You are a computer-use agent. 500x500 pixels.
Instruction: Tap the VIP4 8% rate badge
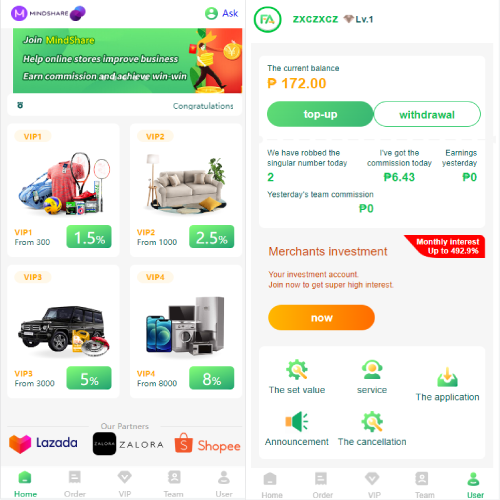point(212,378)
